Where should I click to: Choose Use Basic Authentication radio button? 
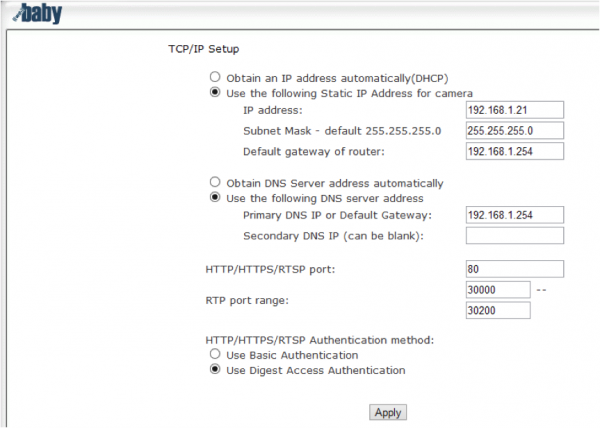click(215, 354)
